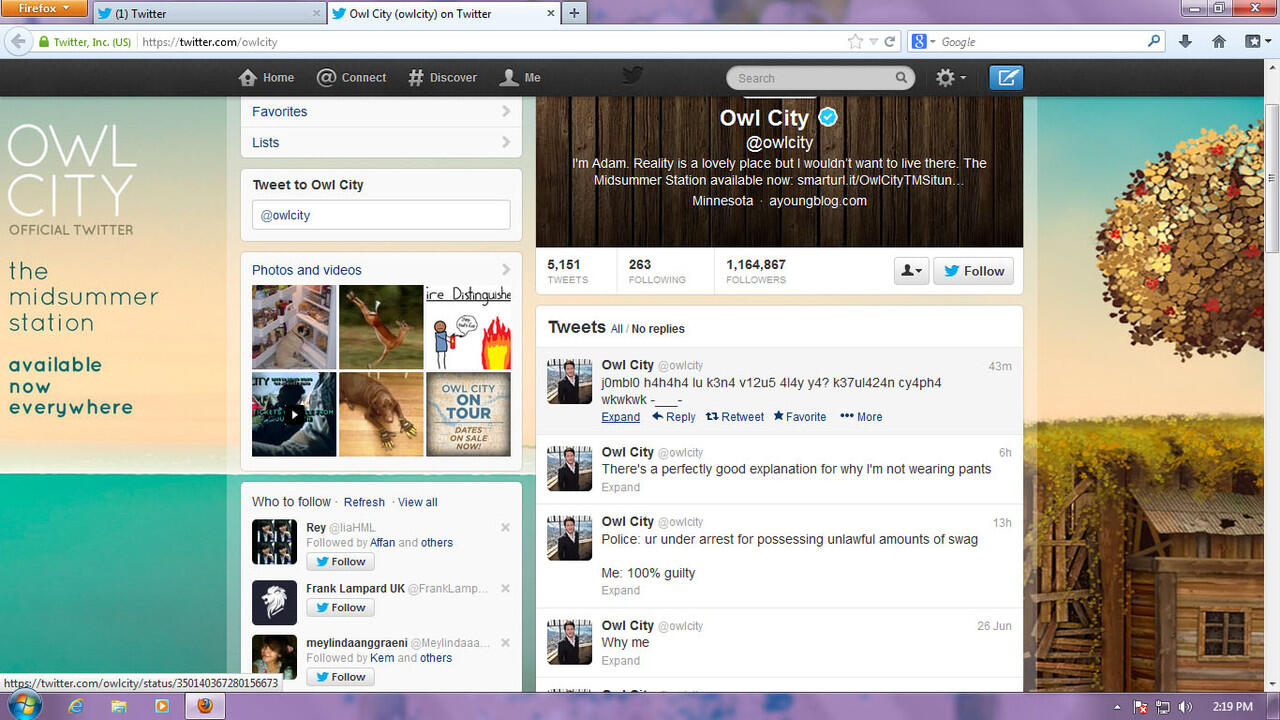Image resolution: width=1280 pixels, height=720 pixels.
Task: Dismiss the Rey suggestion
Action: pyautogui.click(x=505, y=528)
